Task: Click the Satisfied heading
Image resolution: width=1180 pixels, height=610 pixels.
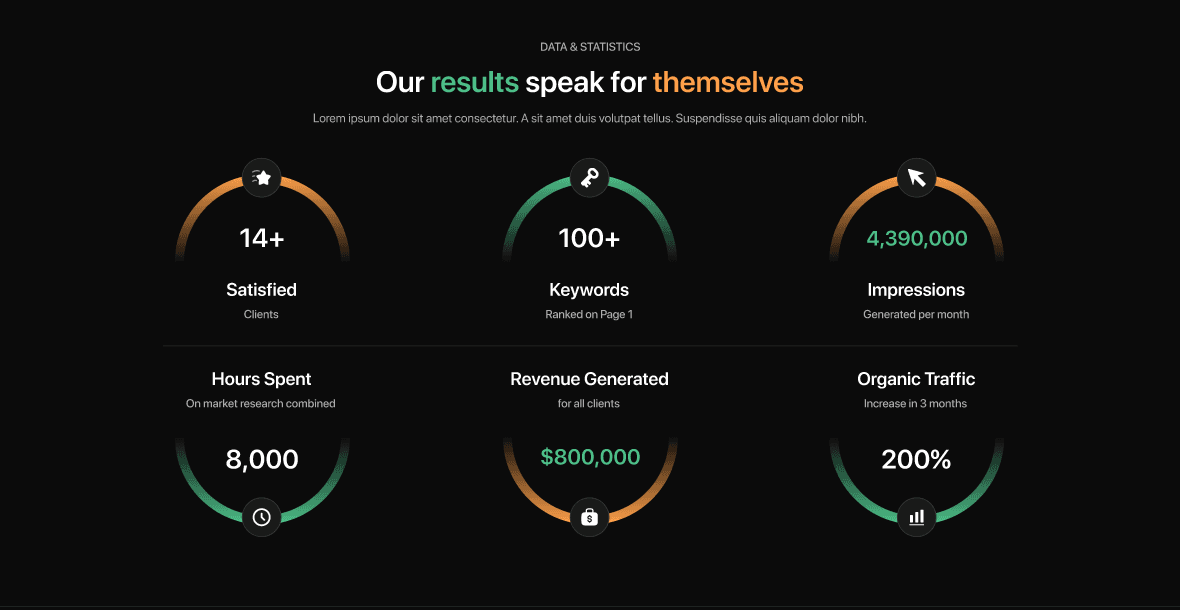Action: coord(262,290)
